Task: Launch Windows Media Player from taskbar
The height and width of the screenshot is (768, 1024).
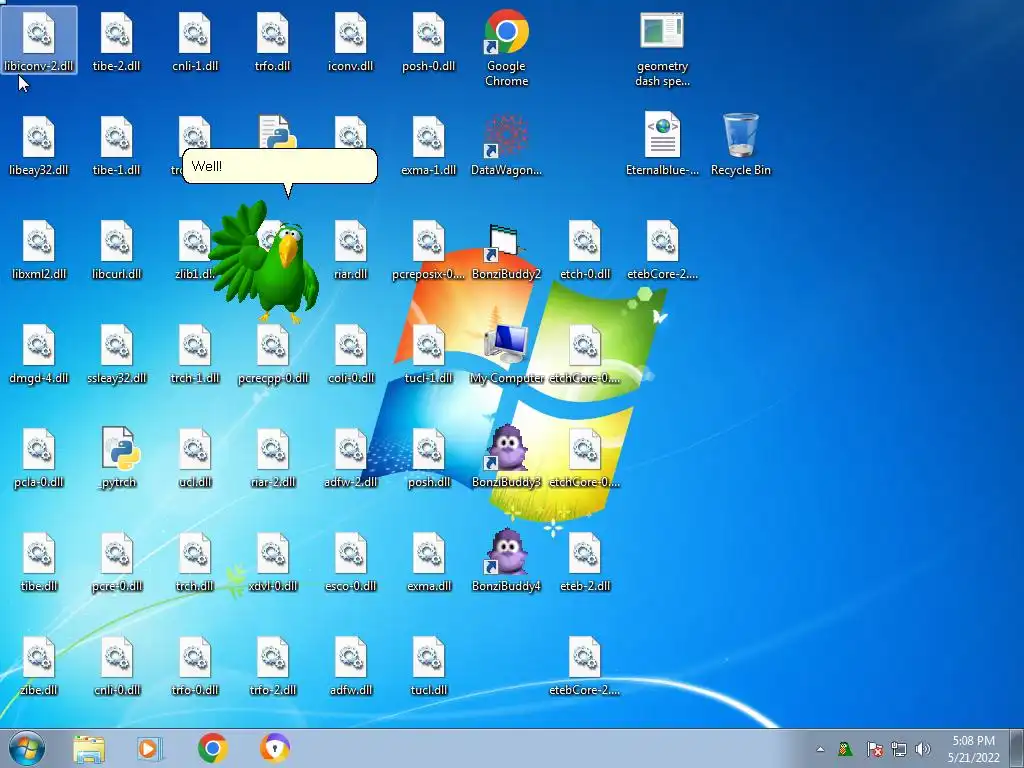Action: coord(150,748)
